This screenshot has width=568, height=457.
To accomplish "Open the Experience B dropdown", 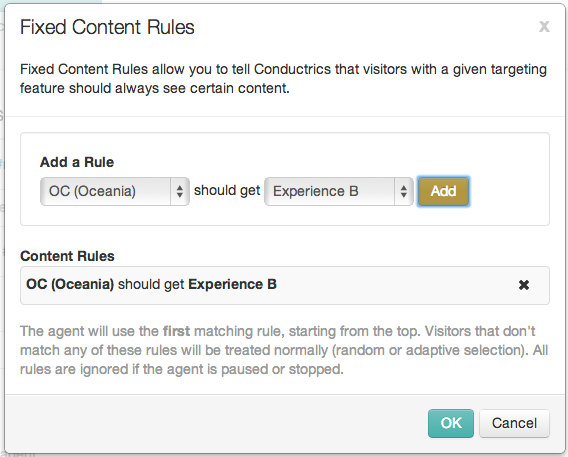I will point(339,191).
